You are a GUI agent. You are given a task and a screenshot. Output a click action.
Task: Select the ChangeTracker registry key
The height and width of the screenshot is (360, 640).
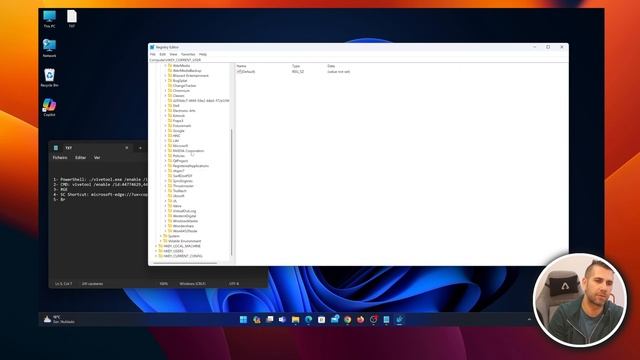[x=184, y=86]
